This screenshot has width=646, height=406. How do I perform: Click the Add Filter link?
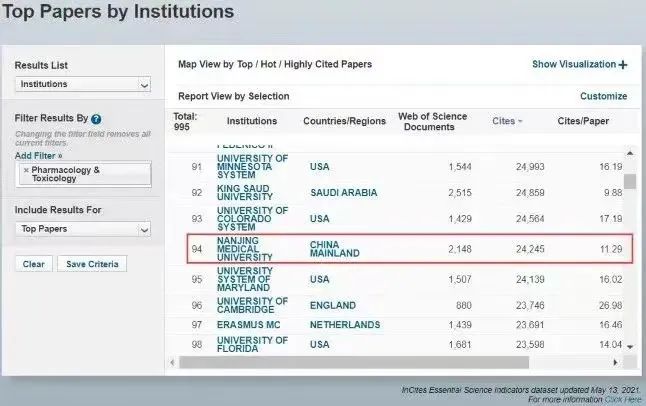pyautogui.click(x=38, y=156)
